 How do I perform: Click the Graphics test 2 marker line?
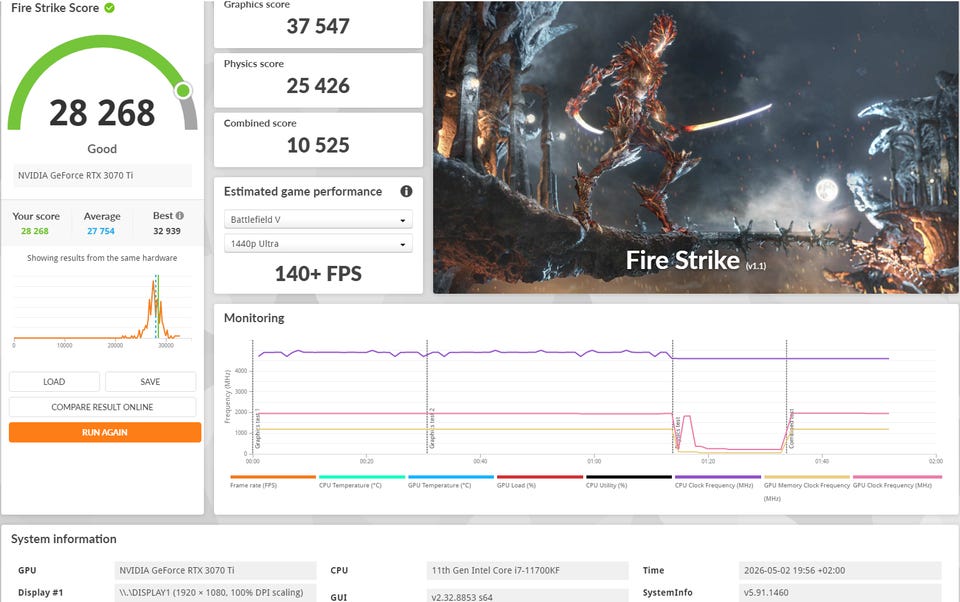(427, 396)
